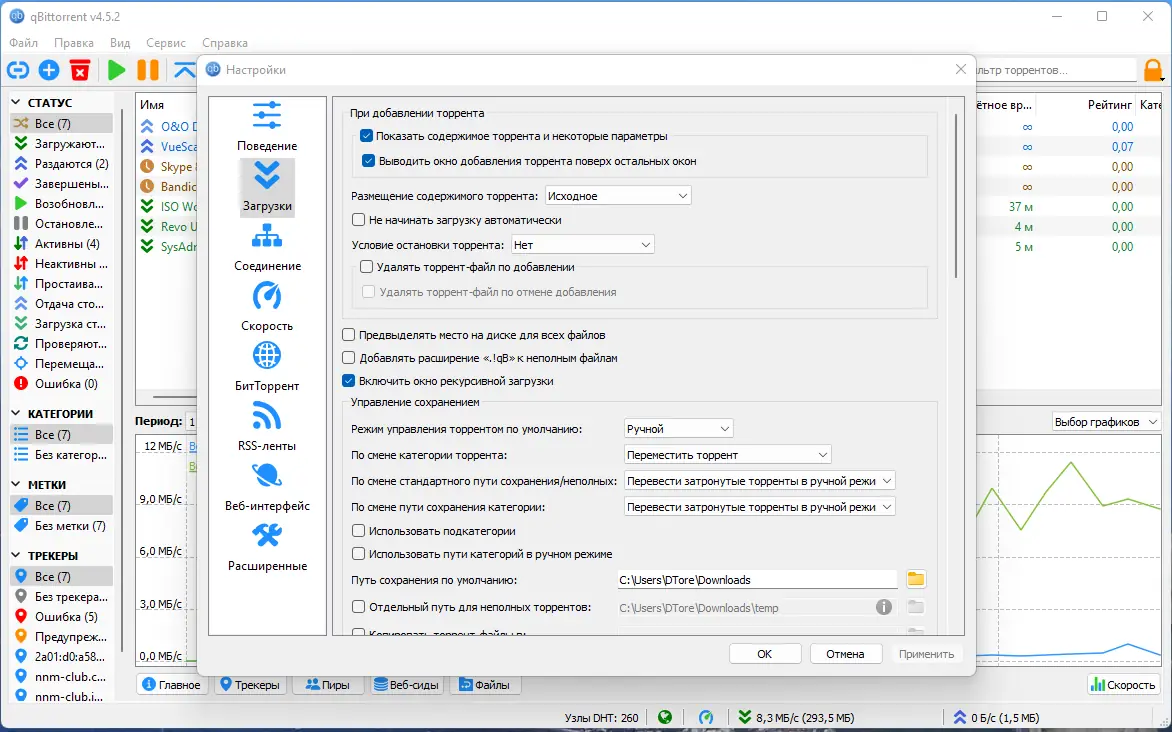Open the Правка menu

tap(74, 43)
